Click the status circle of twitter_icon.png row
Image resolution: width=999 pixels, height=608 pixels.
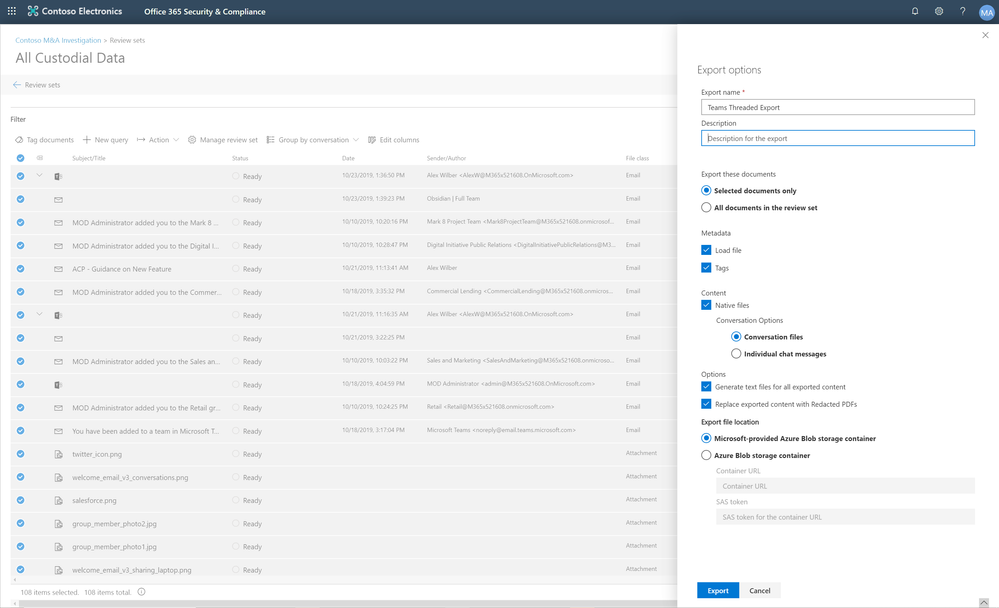(236, 454)
